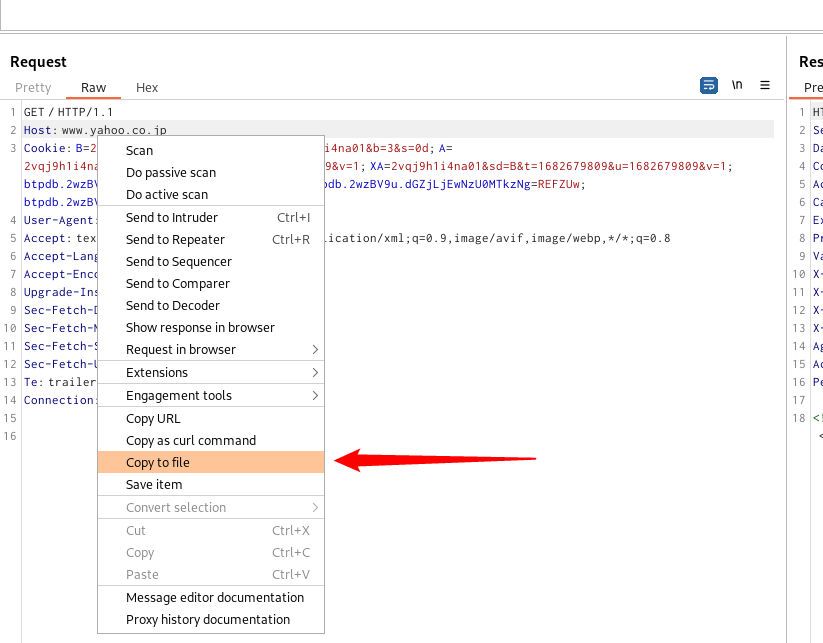823x643 pixels.
Task: Open the Request panel hamburger menu
Action: (765, 86)
